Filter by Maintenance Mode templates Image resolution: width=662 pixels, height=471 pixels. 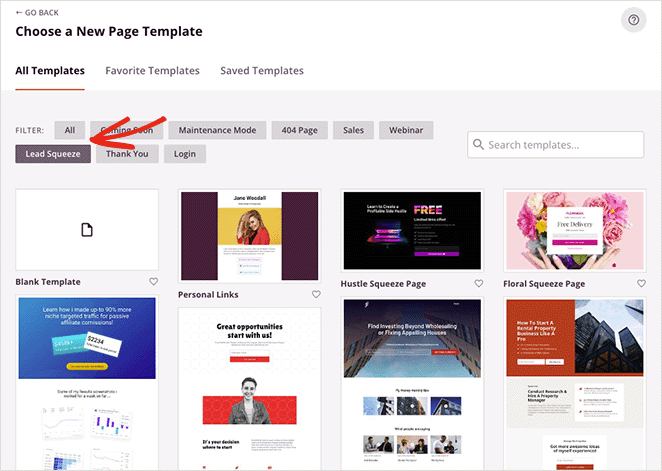click(x=218, y=130)
